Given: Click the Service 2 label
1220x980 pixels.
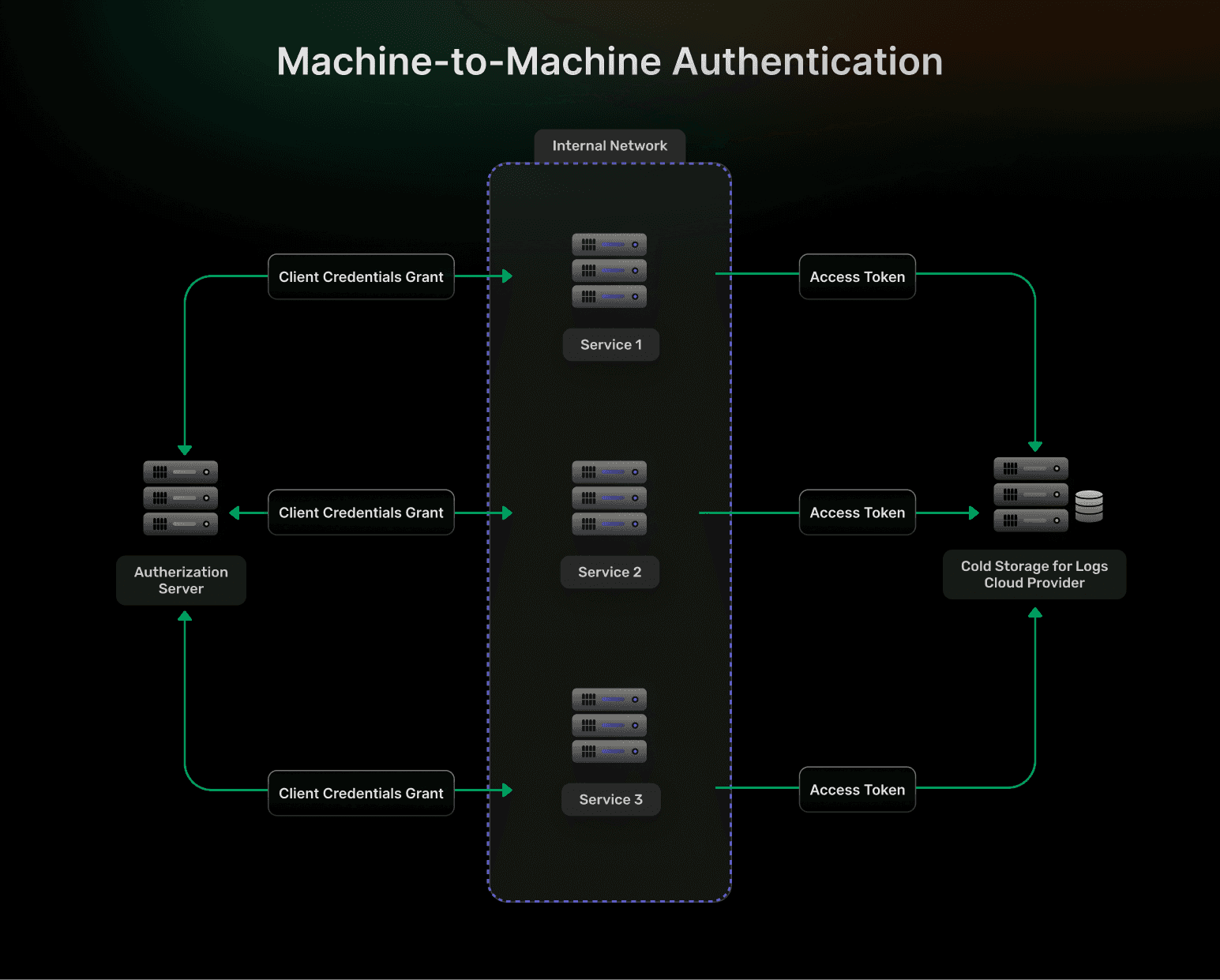Looking at the screenshot, I should point(610,573).
